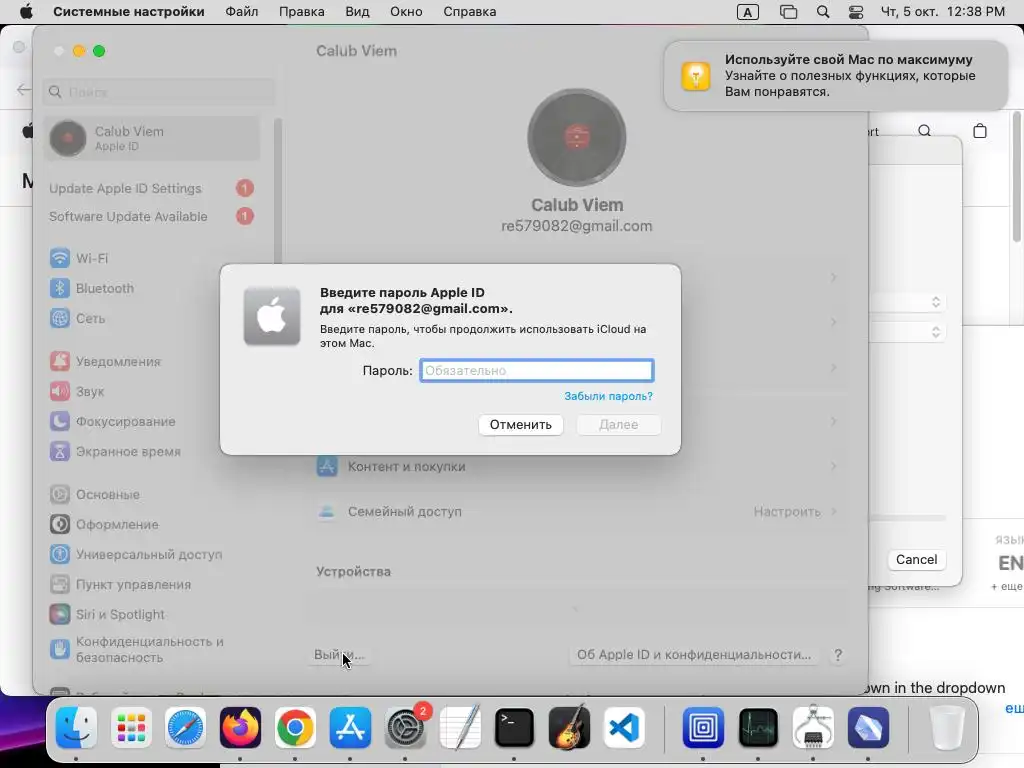Click the Отменить button in dialog
The image size is (1024, 768).
tap(520, 424)
